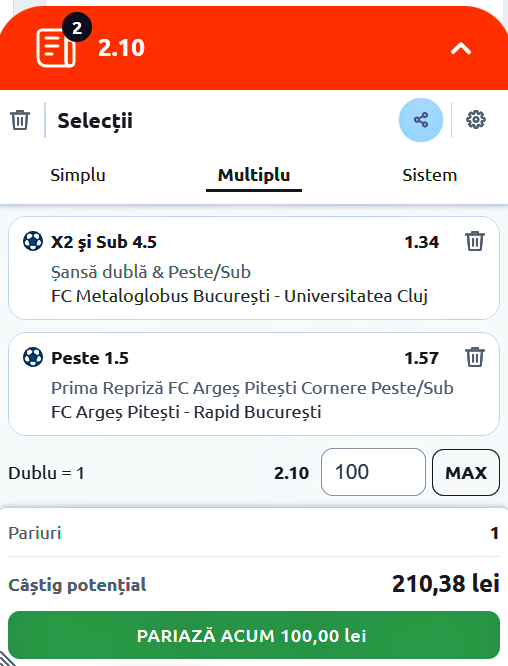Viewport: 508px width, 666px height.
Task: Click football icon next to Peste 1.5
Action: pos(33,357)
